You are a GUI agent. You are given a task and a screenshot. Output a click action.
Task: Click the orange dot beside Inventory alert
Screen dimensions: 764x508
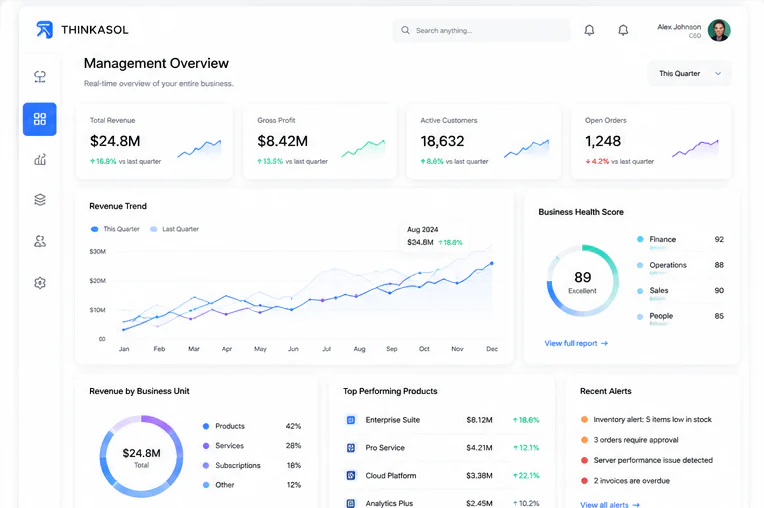coord(584,419)
